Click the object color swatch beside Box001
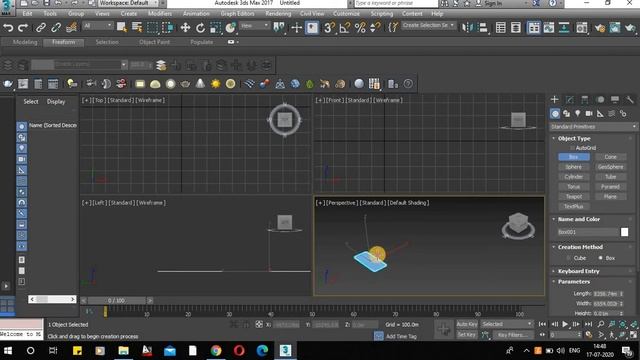The height and width of the screenshot is (360, 640). click(x=624, y=232)
